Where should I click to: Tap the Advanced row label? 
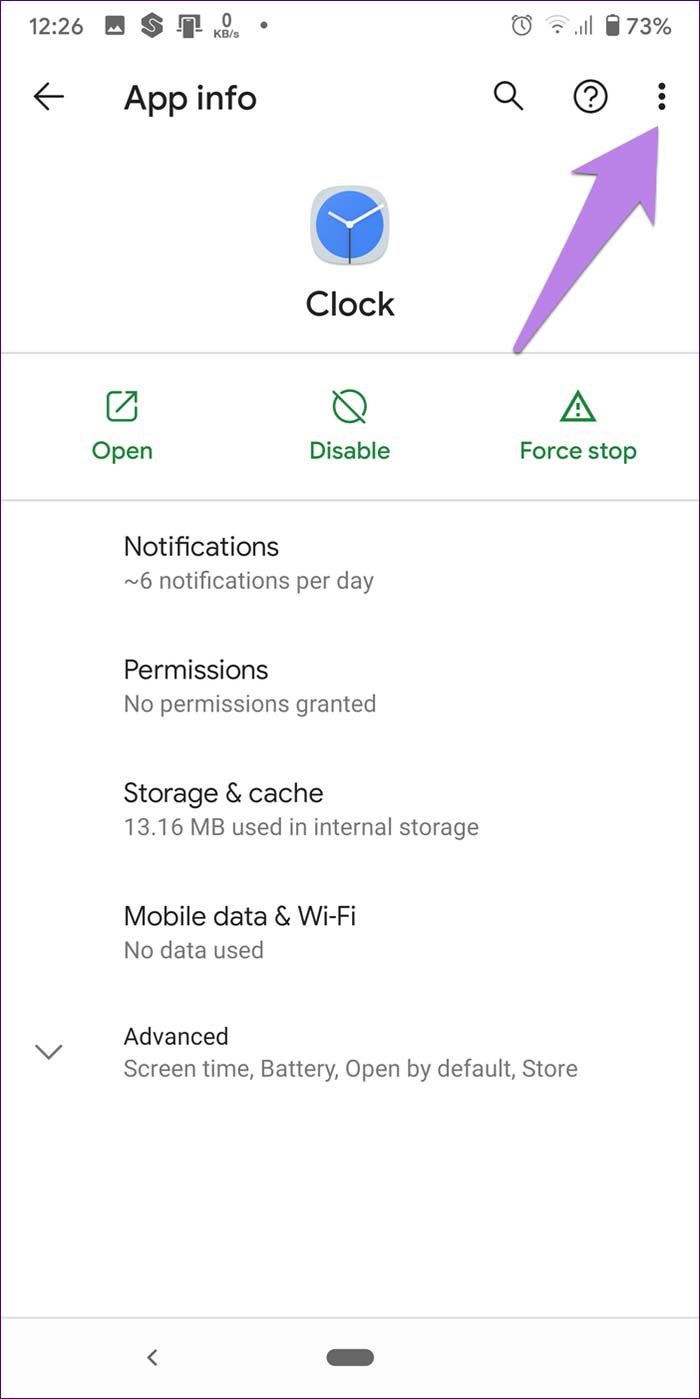tap(176, 1036)
